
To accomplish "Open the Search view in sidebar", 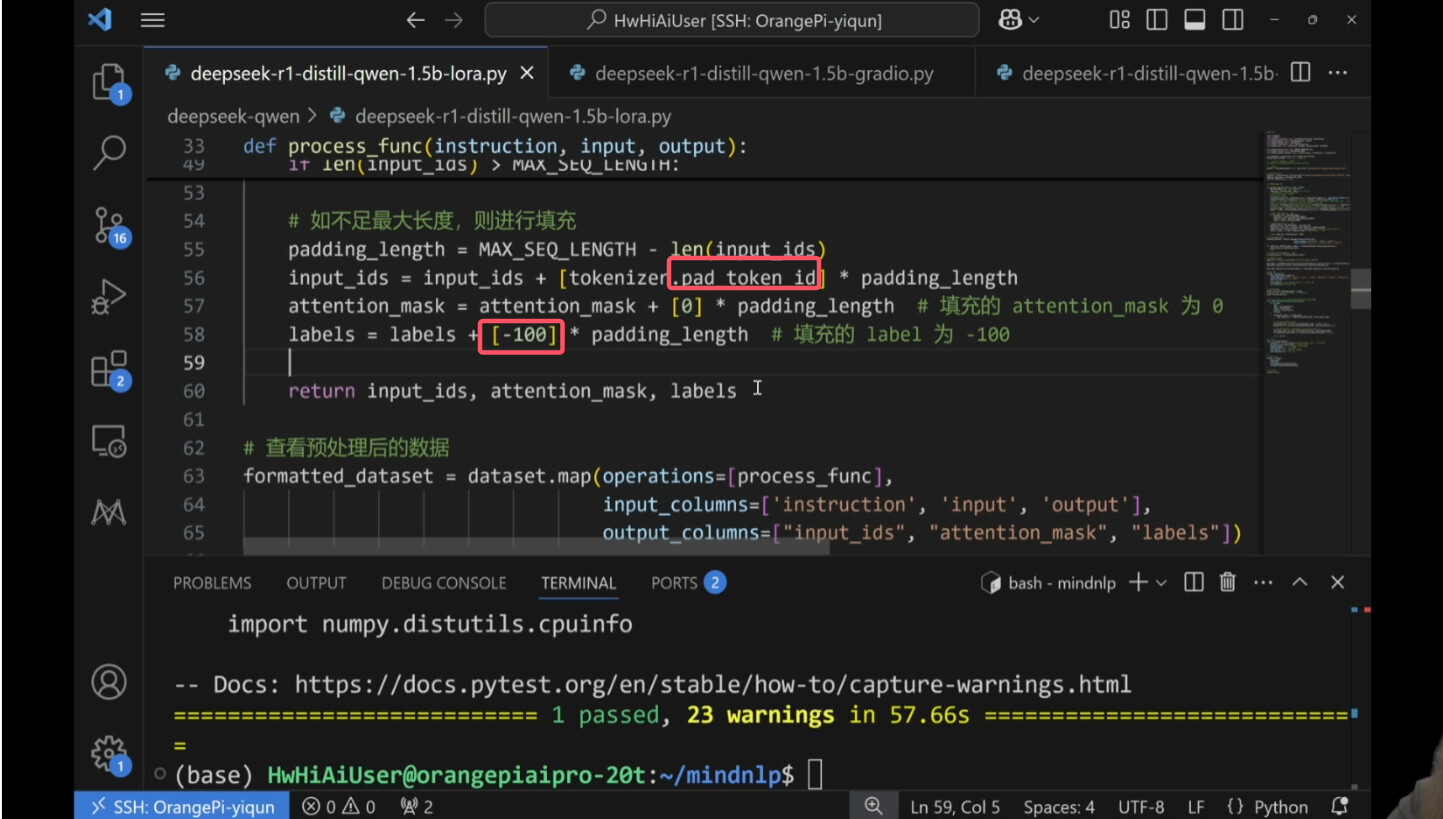I will point(109,153).
